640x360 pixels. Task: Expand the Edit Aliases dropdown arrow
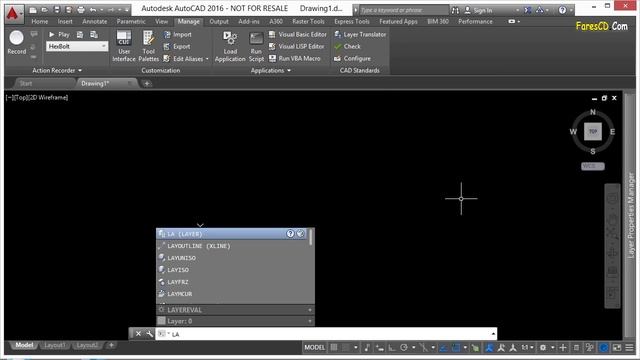point(207,59)
